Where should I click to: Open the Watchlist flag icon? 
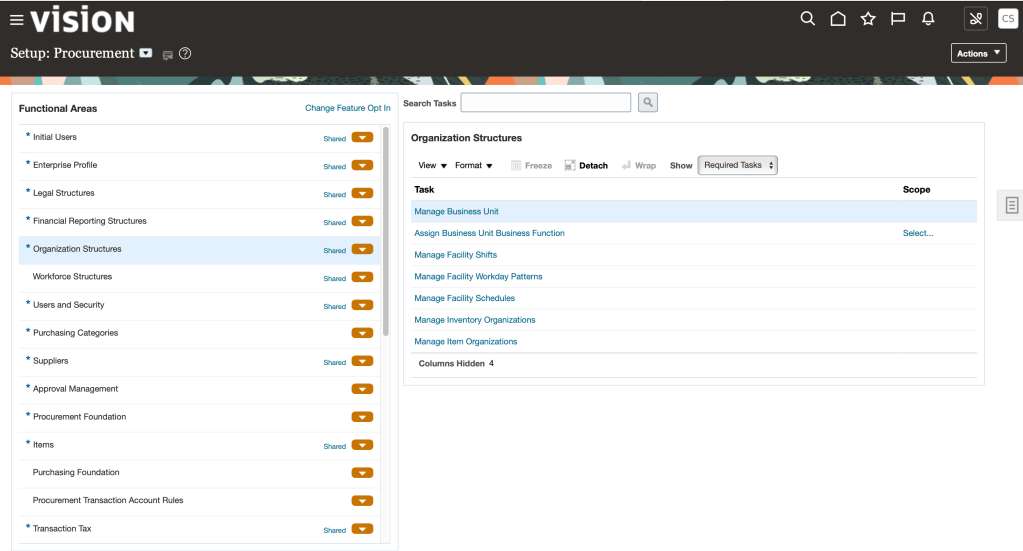pos(898,19)
